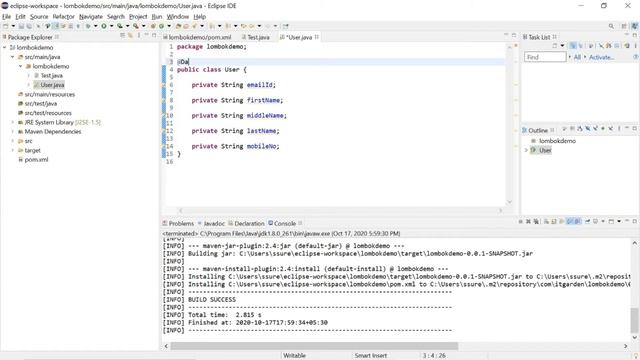Click the New file toolbar icon

pos(6,26)
